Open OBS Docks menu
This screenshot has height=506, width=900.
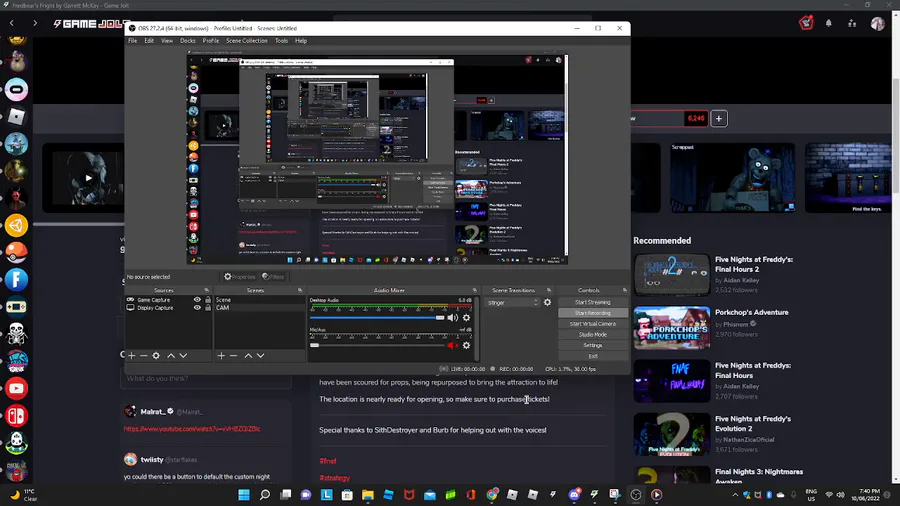click(188, 41)
